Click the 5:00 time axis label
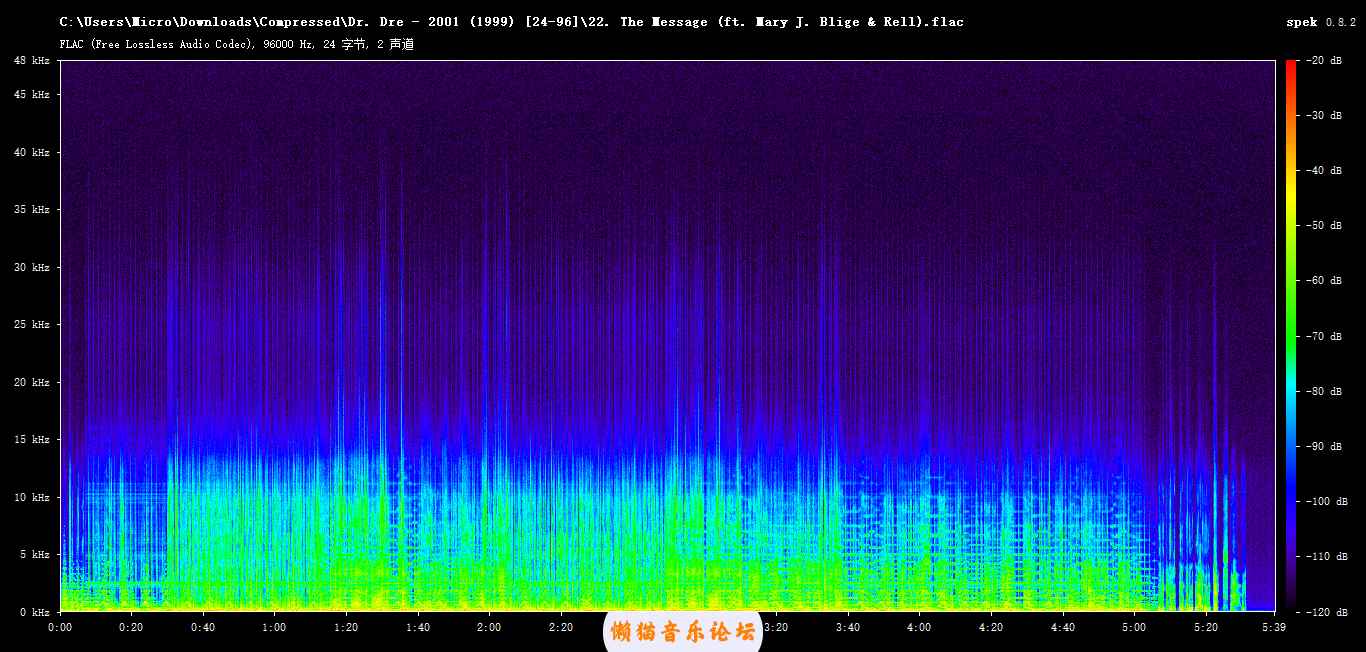Screen dimensions: 1366x652 point(1134,628)
